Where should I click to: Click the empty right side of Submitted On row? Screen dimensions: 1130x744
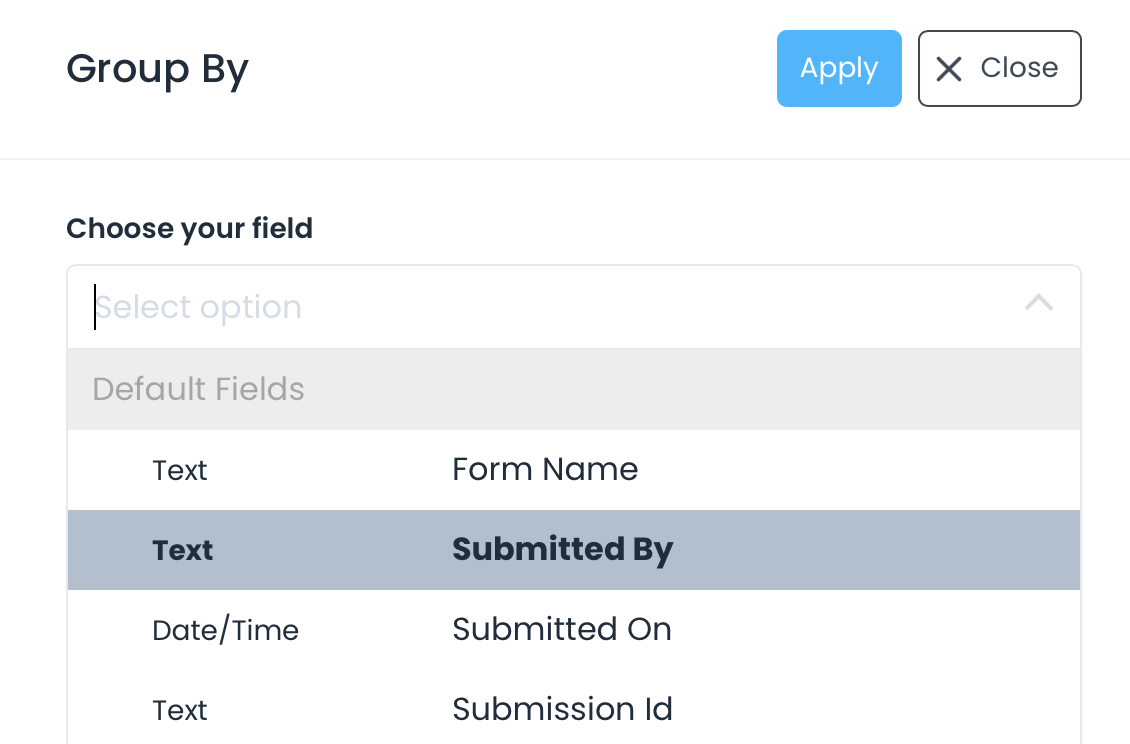coord(900,630)
